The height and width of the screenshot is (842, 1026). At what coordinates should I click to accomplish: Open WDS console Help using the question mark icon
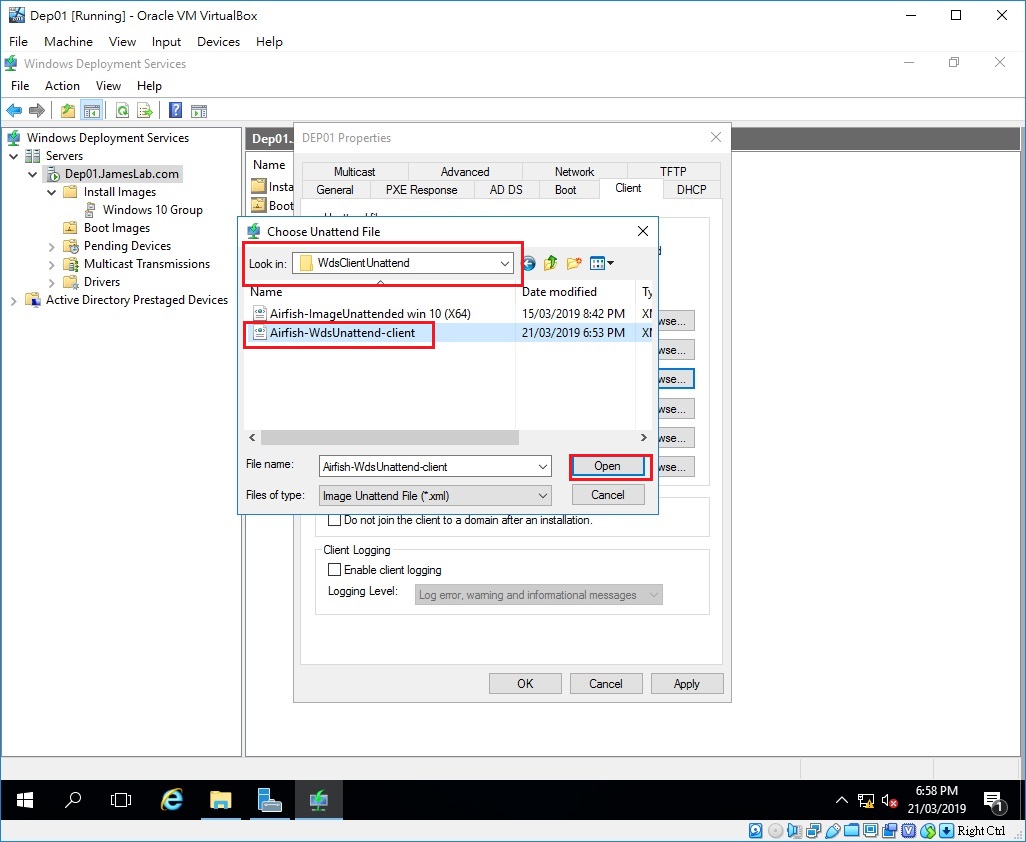175,110
